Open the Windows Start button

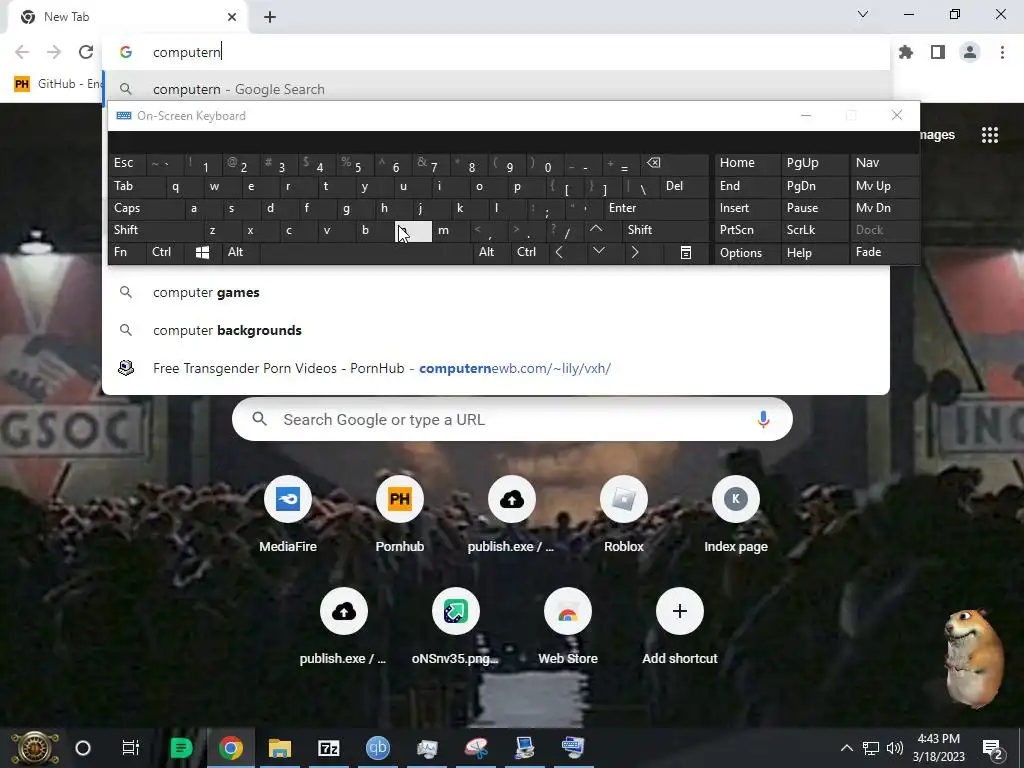tap(35, 748)
